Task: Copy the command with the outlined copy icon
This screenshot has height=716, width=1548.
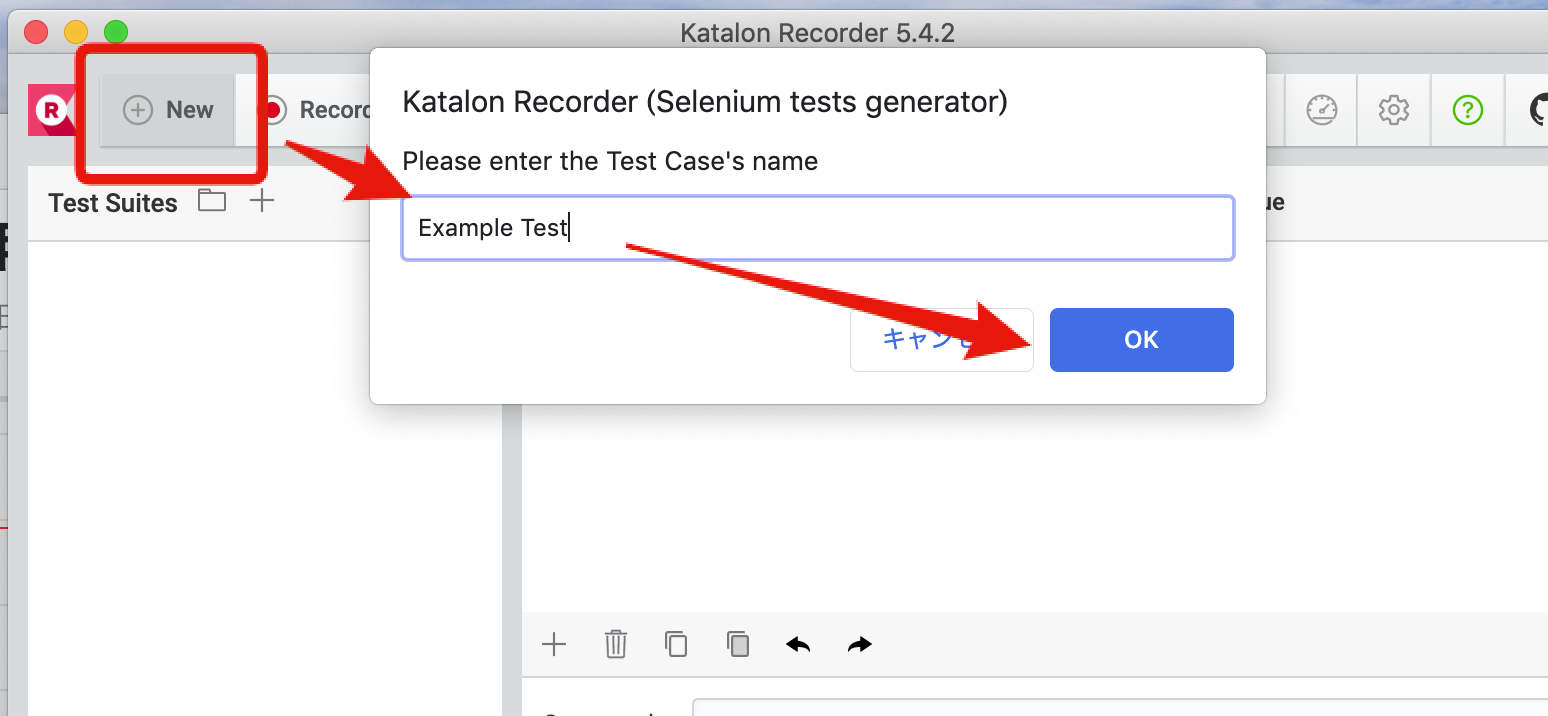Action: pos(677,644)
